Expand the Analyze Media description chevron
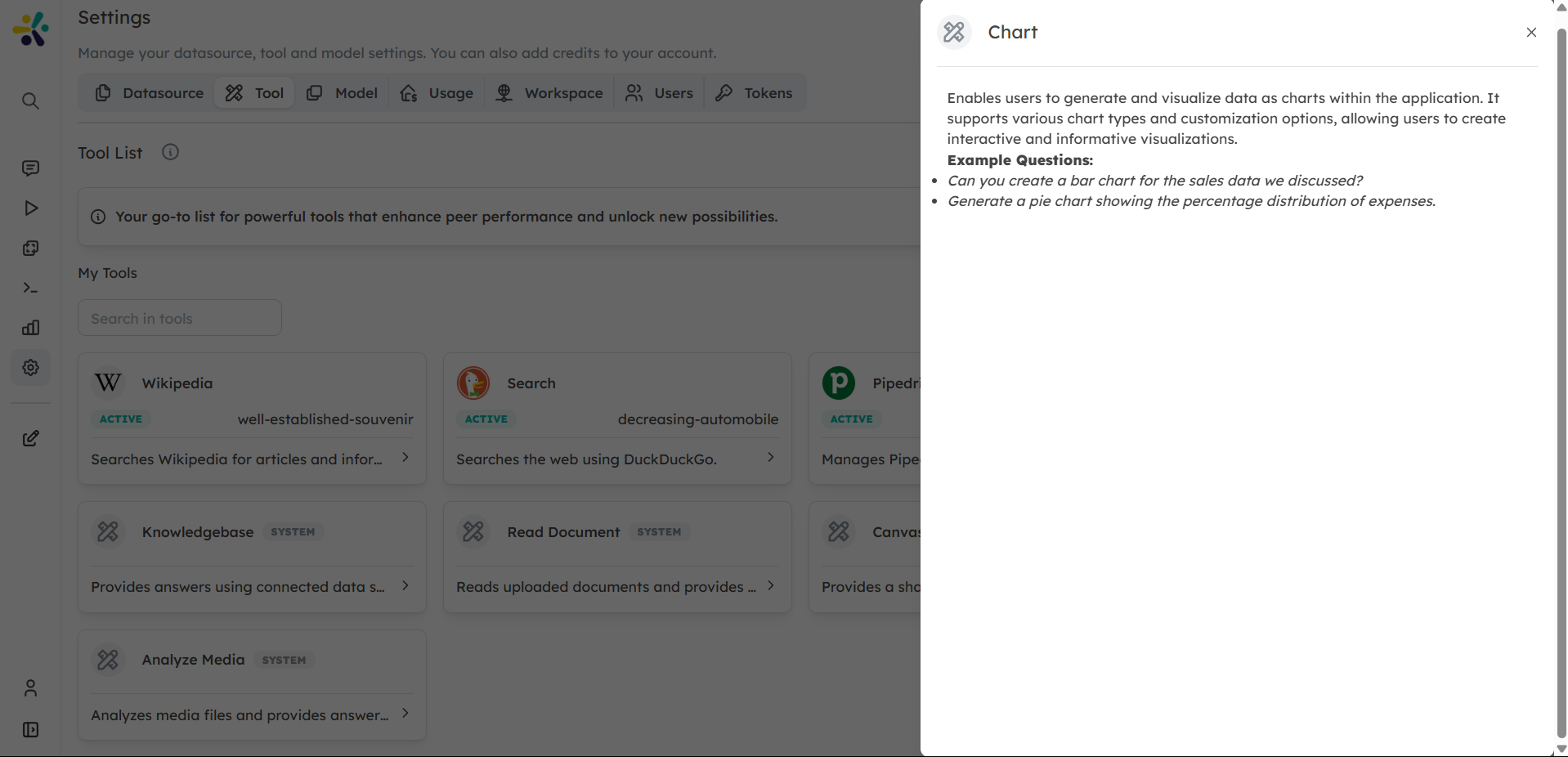The image size is (1568, 757). click(x=405, y=714)
